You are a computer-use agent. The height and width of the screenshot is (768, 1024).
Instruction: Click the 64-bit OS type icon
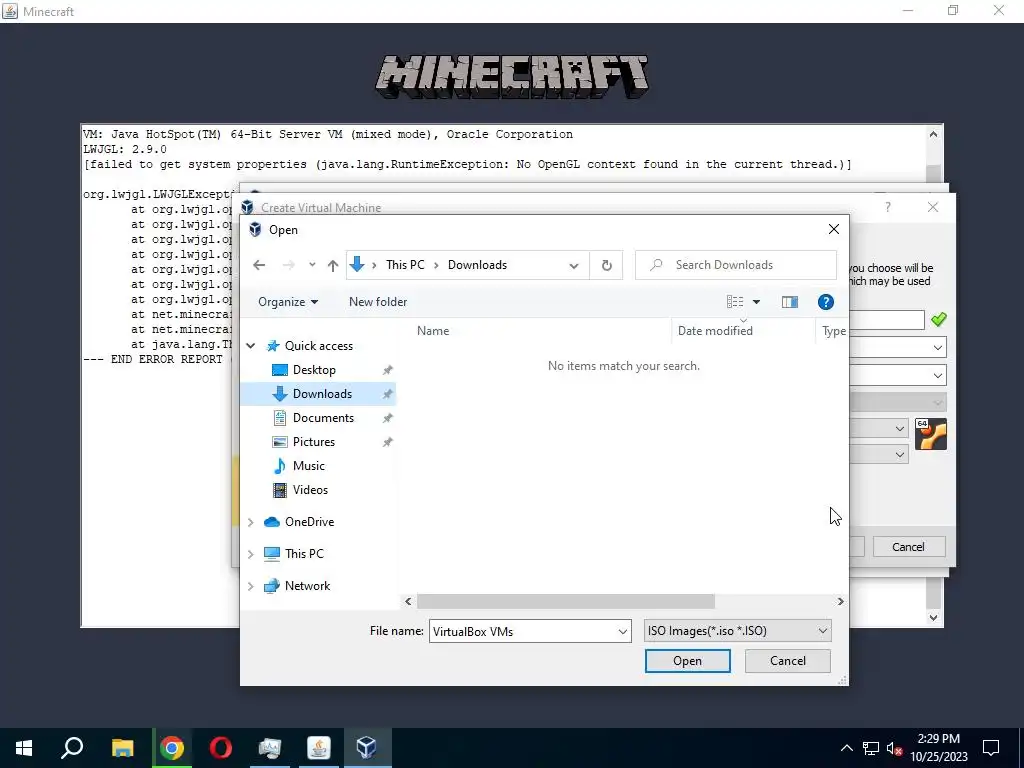coord(931,434)
